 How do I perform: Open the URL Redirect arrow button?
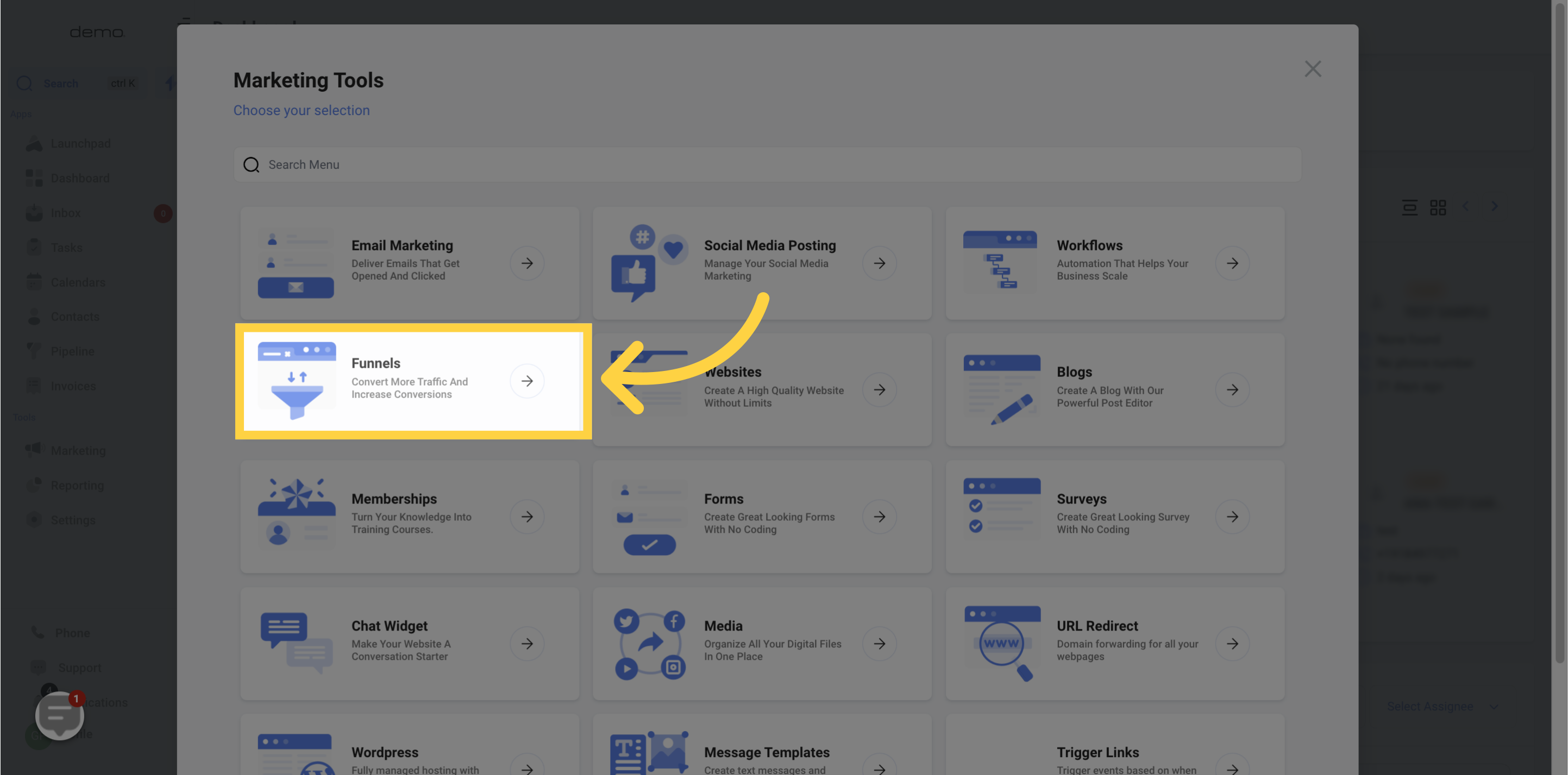pyautogui.click(x=1232, y=644)
